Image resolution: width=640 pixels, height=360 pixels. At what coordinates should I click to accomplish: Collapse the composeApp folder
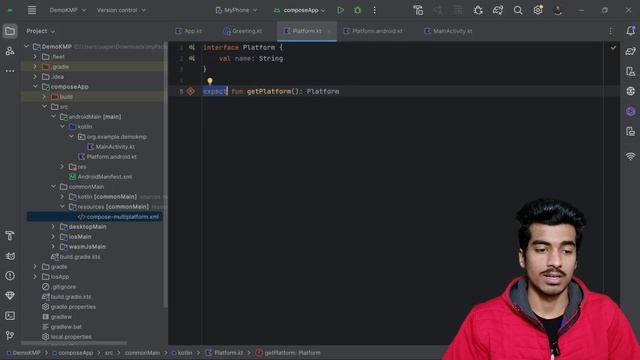click(x=36, y=87)
